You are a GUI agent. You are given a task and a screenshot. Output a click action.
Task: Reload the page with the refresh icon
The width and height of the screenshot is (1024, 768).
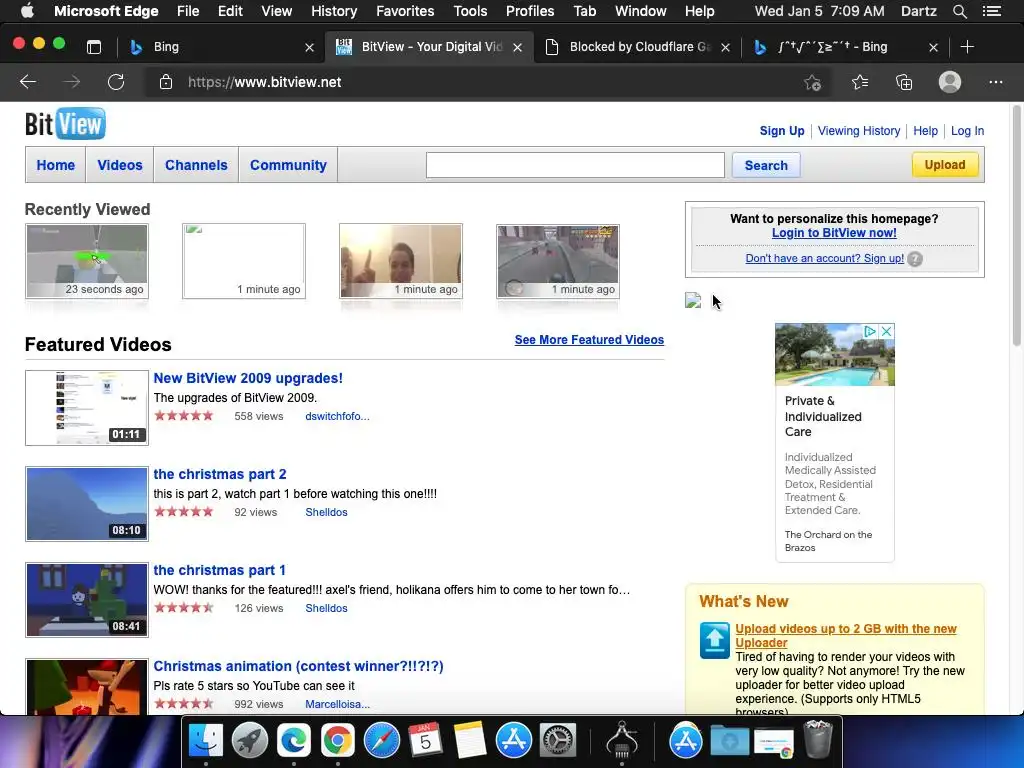(116, 82)
